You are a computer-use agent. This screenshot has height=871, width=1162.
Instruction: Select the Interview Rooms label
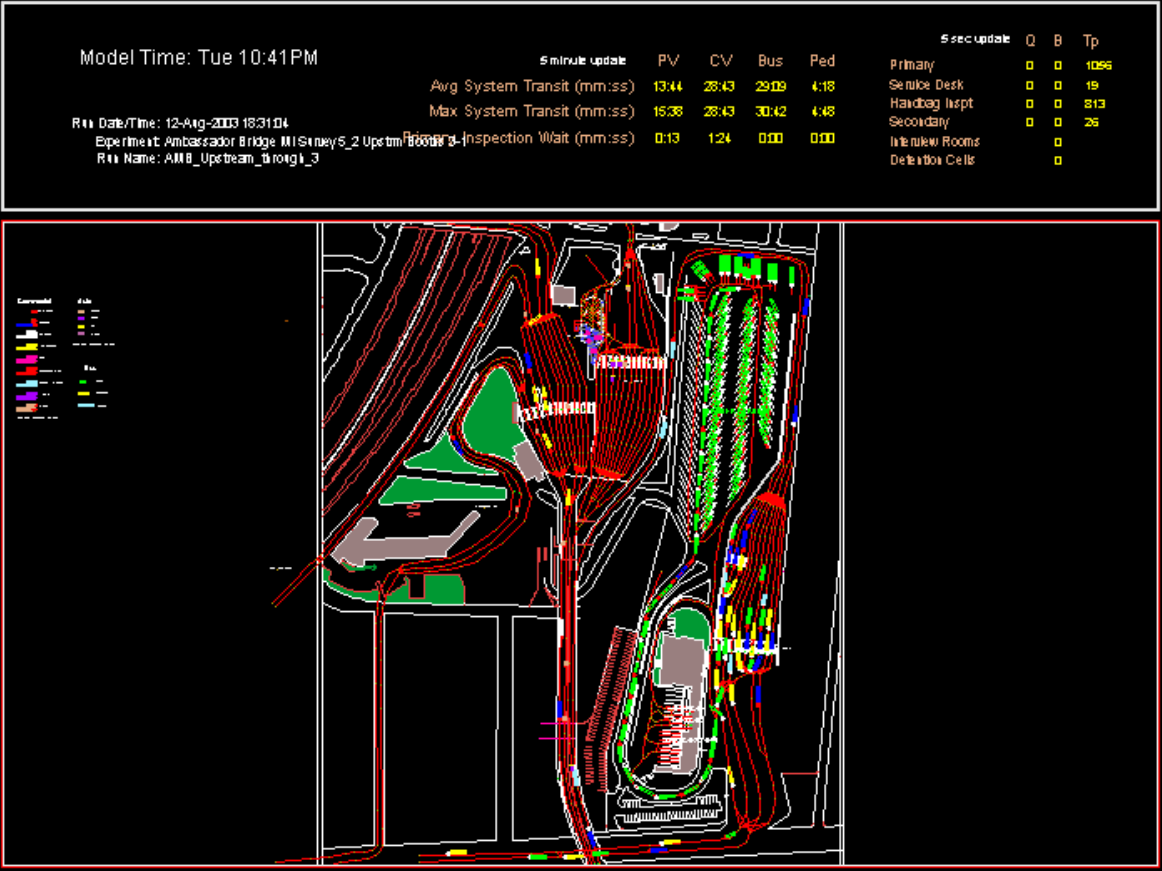(x=934, y=141)
